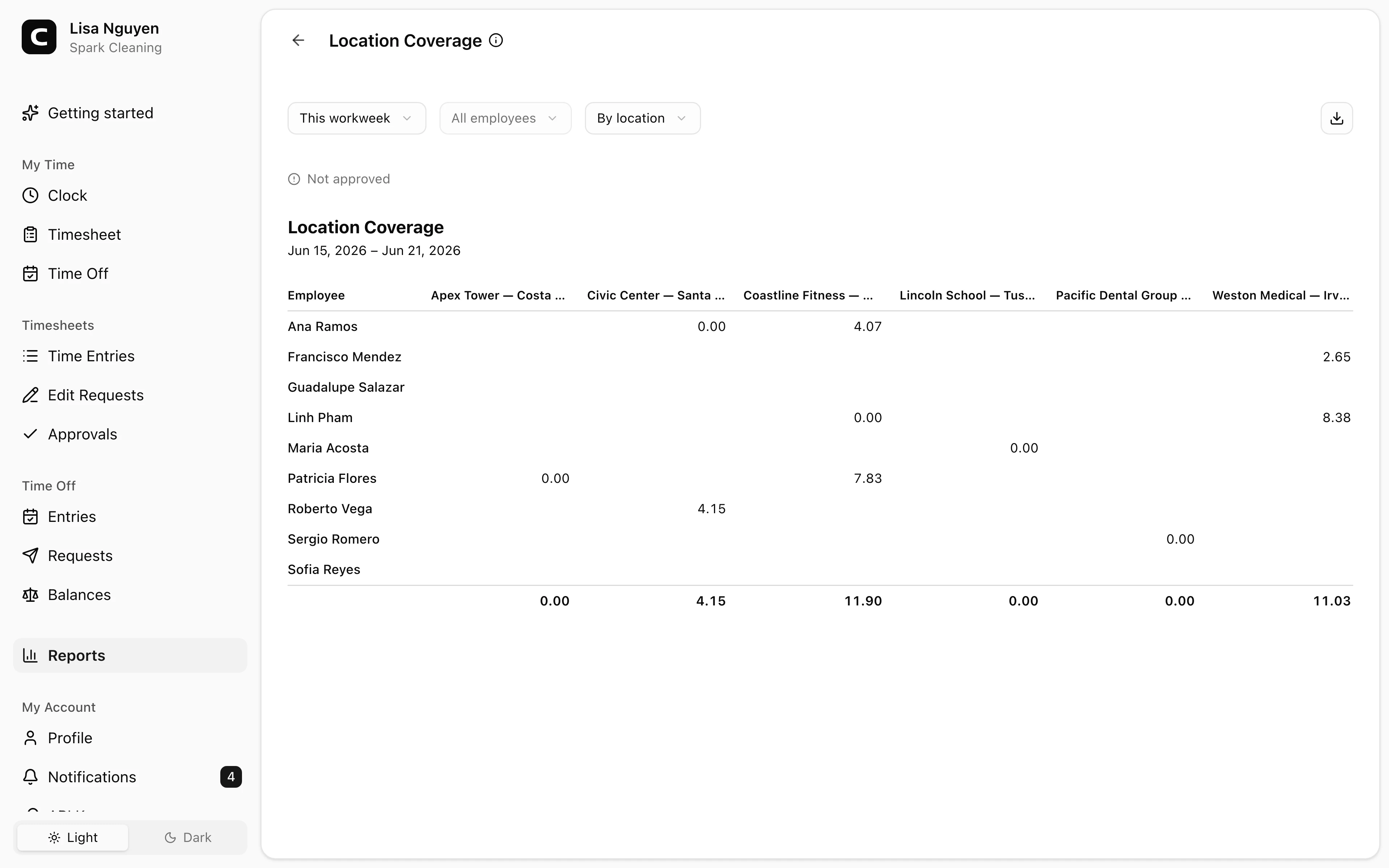Click the Not approved status icon
This screenshot has height=868, width=1389.
point(294,179)
